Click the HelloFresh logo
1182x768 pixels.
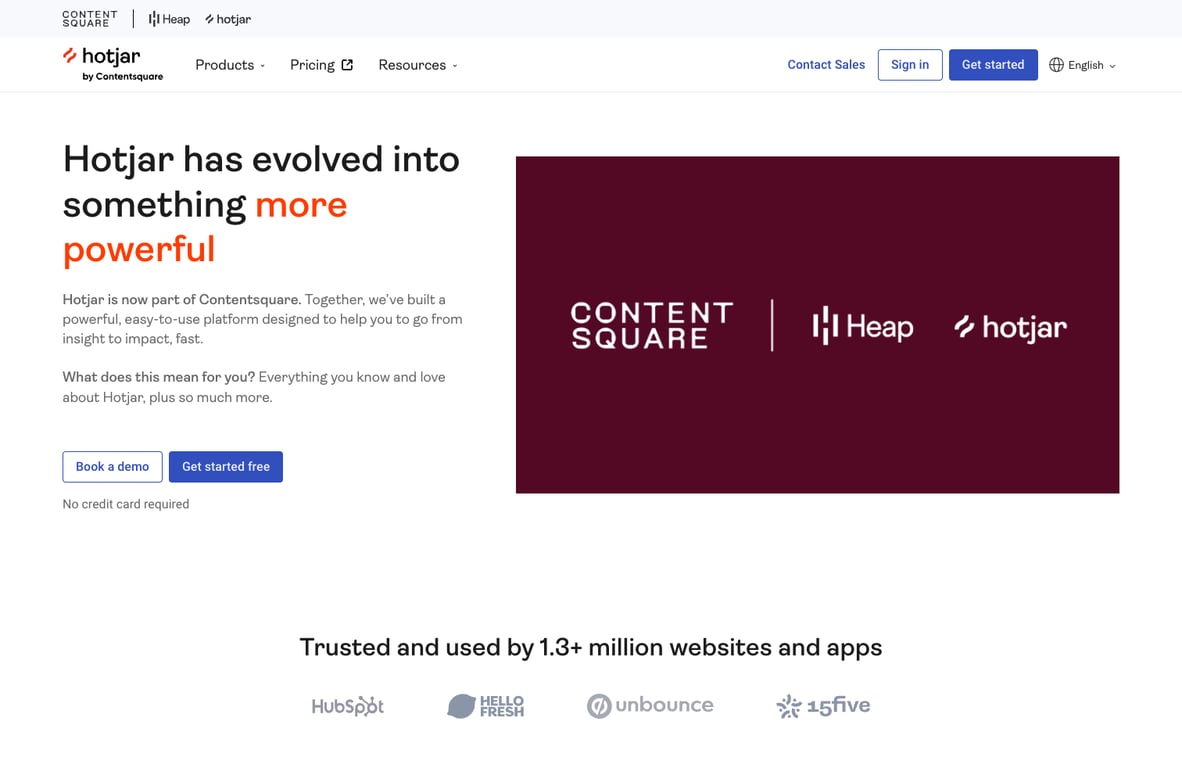click(485, 706)
